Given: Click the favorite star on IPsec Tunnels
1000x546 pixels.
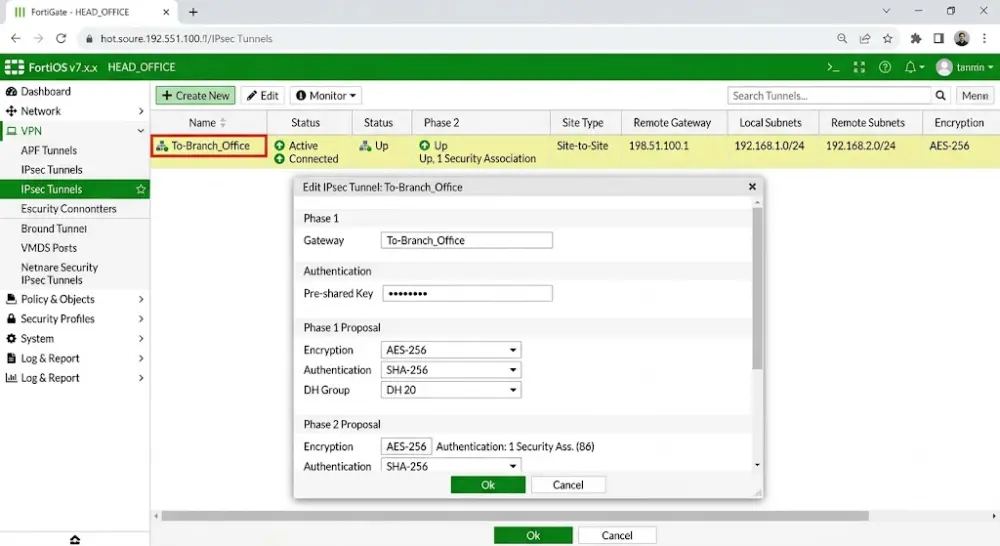Looking at the screenshot, I should (x=141, y=189).
